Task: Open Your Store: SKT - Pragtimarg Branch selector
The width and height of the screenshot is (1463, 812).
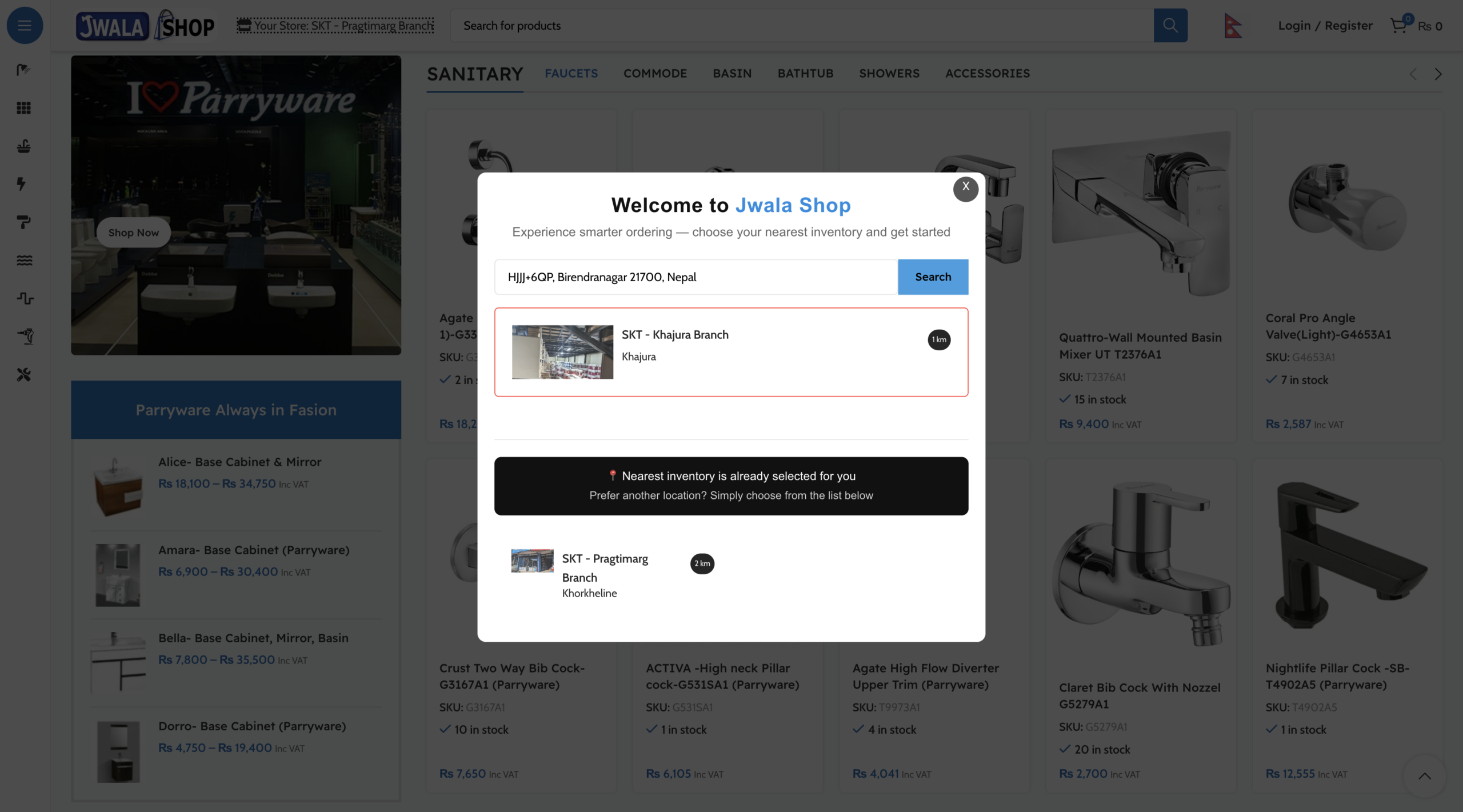Action: 335,25
